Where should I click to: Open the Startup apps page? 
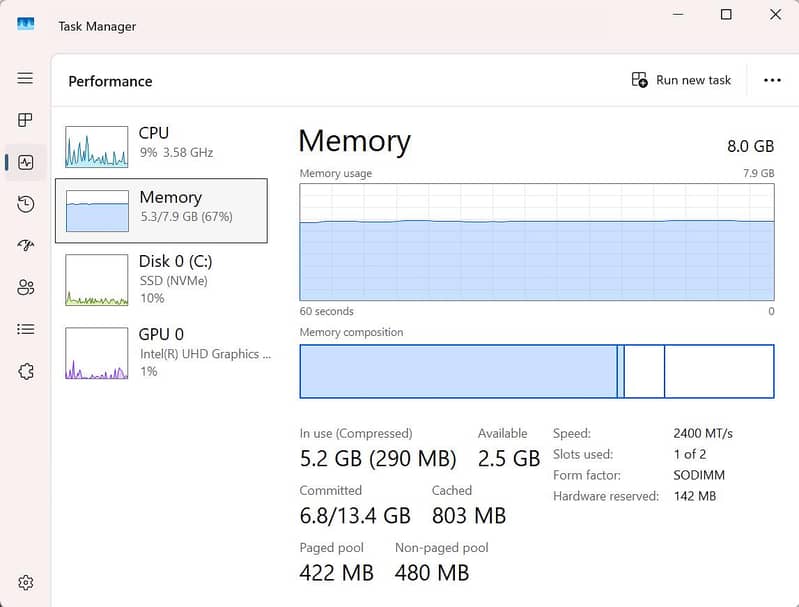[x=25, y=246]
